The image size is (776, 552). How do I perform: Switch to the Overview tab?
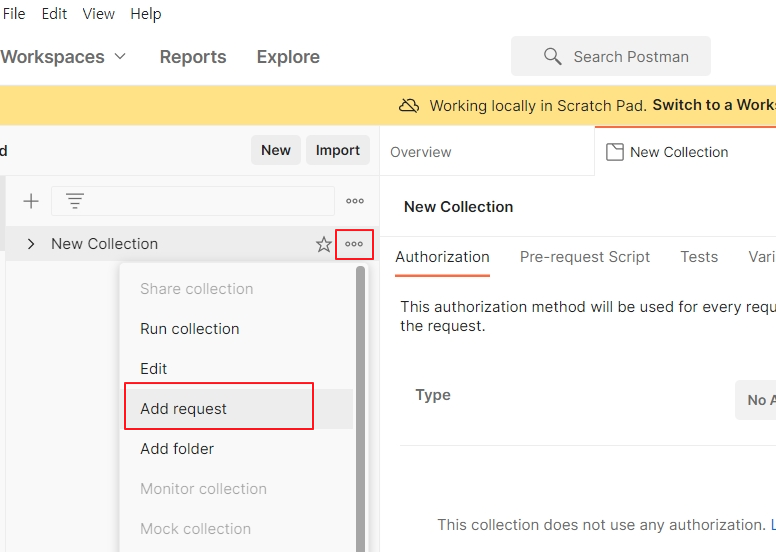(x=487, y=152)
